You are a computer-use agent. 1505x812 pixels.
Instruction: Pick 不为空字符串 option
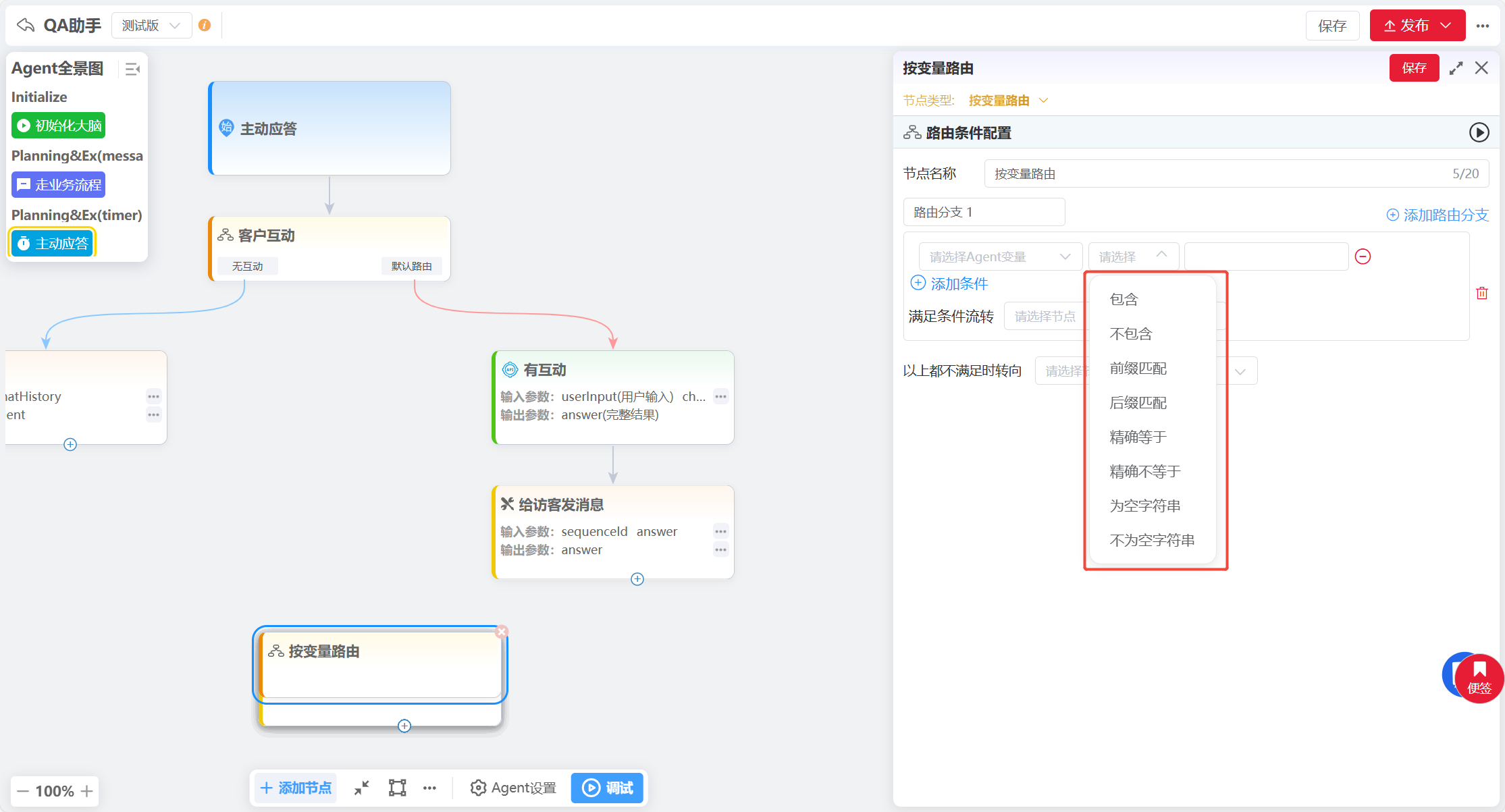(x=1152, y=540)
